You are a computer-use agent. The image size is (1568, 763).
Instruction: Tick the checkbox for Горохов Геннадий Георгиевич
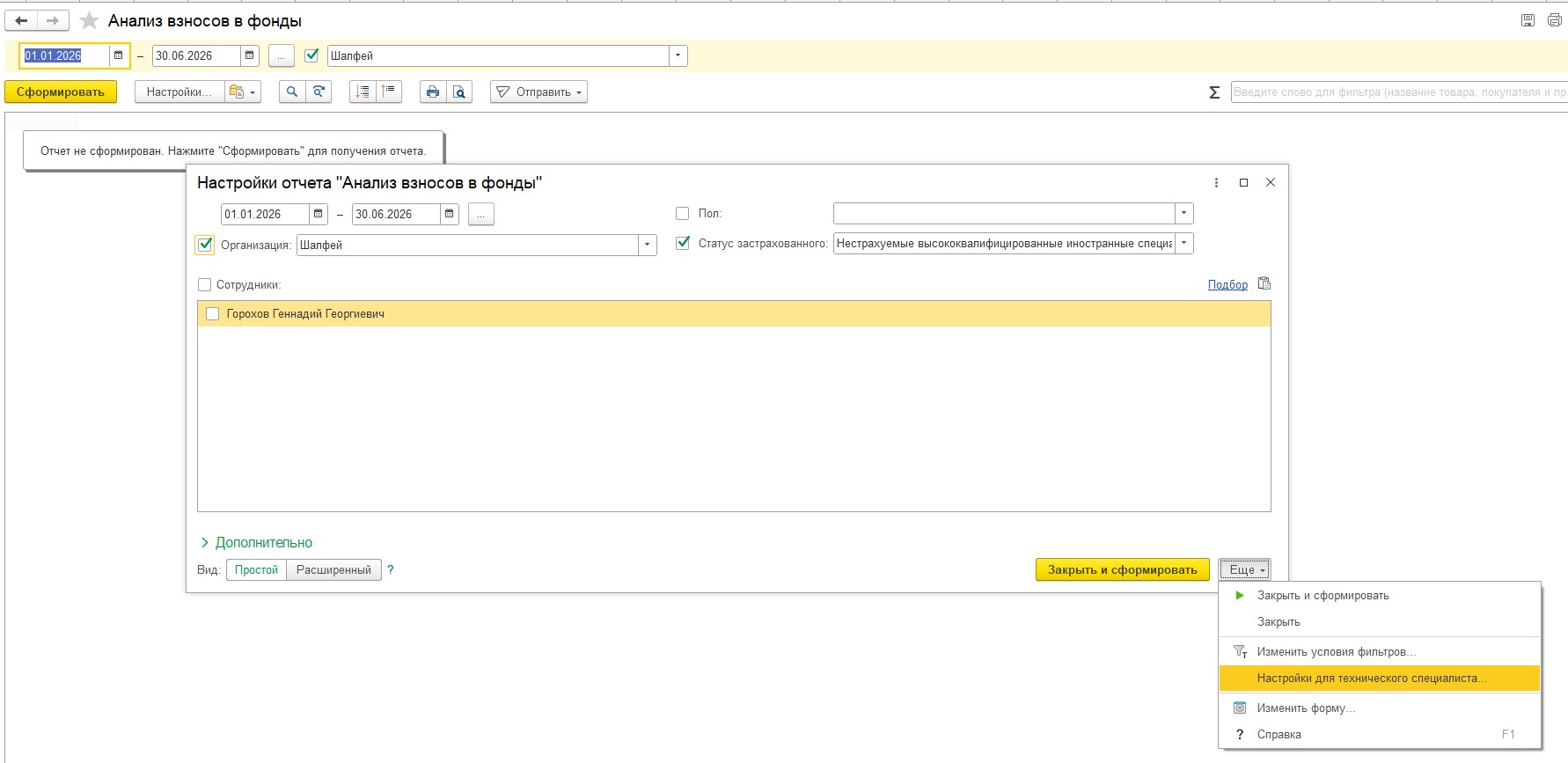212,314
